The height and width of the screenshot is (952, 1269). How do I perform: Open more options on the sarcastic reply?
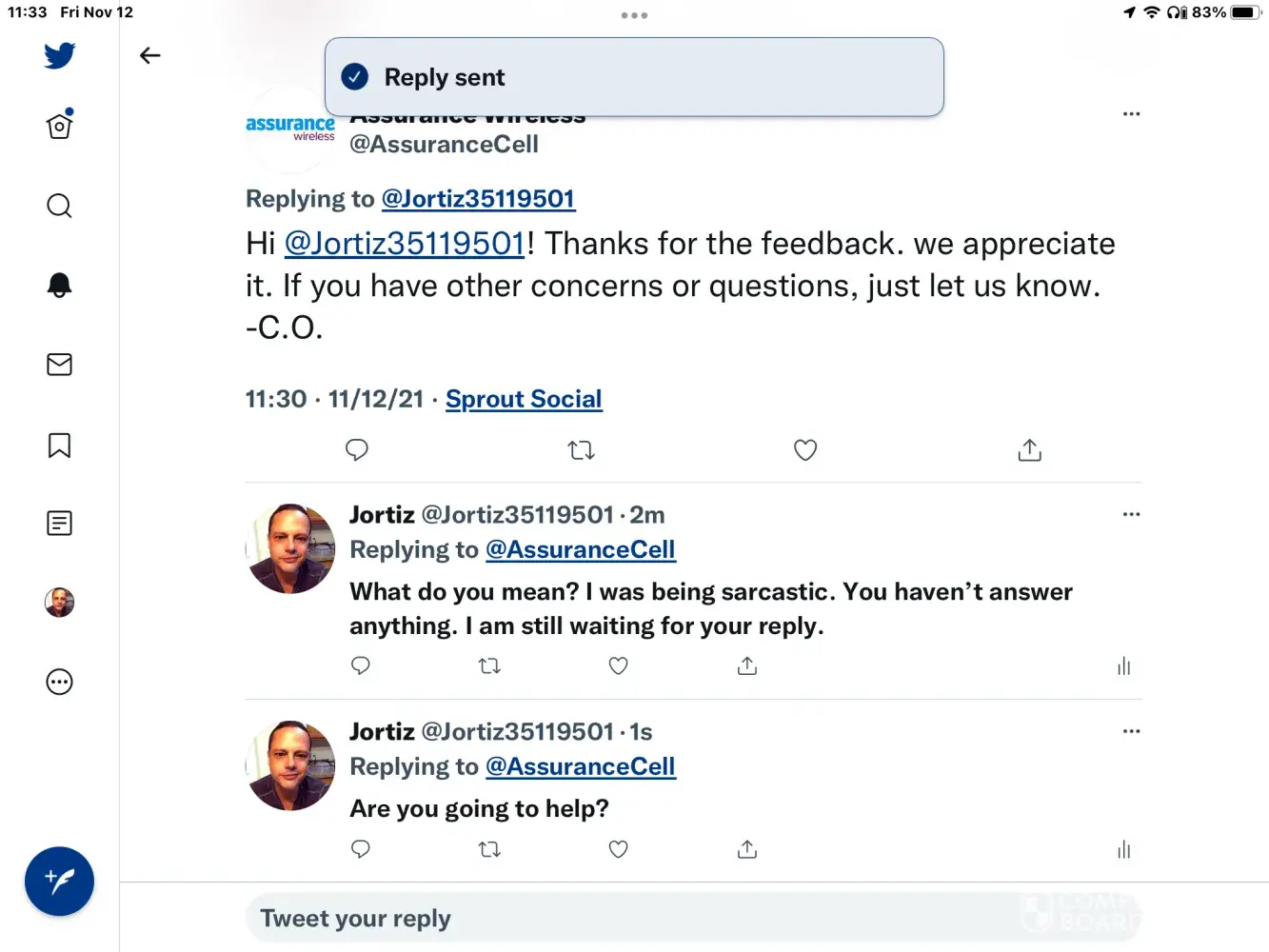[1131, 514]
